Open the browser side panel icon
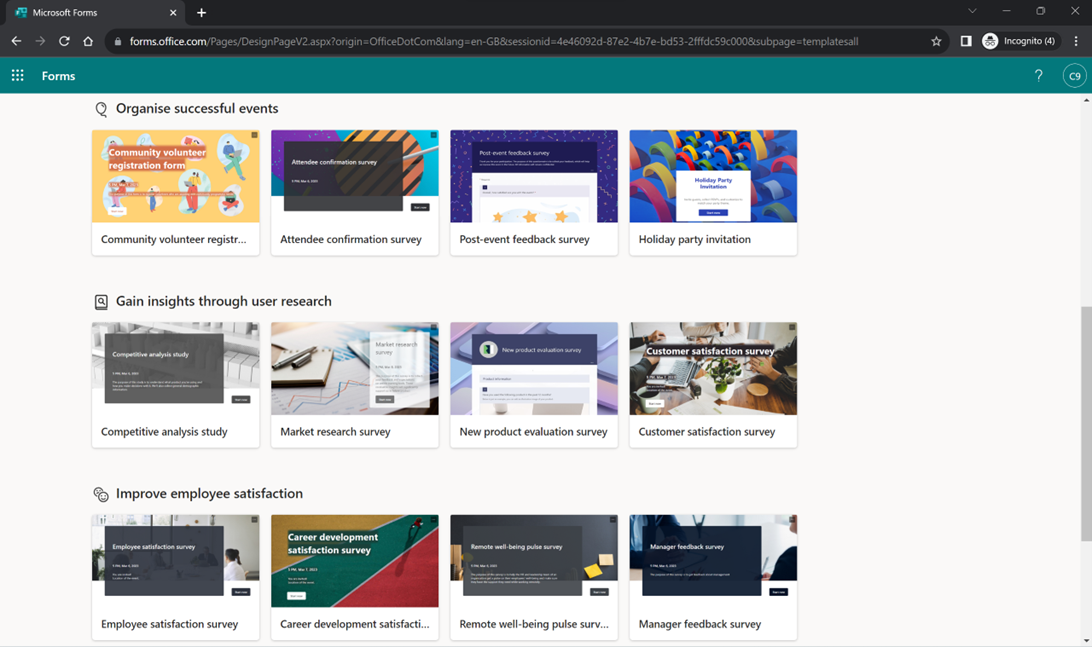Screen dimensions: 1092x647 [x=964, y=41]
